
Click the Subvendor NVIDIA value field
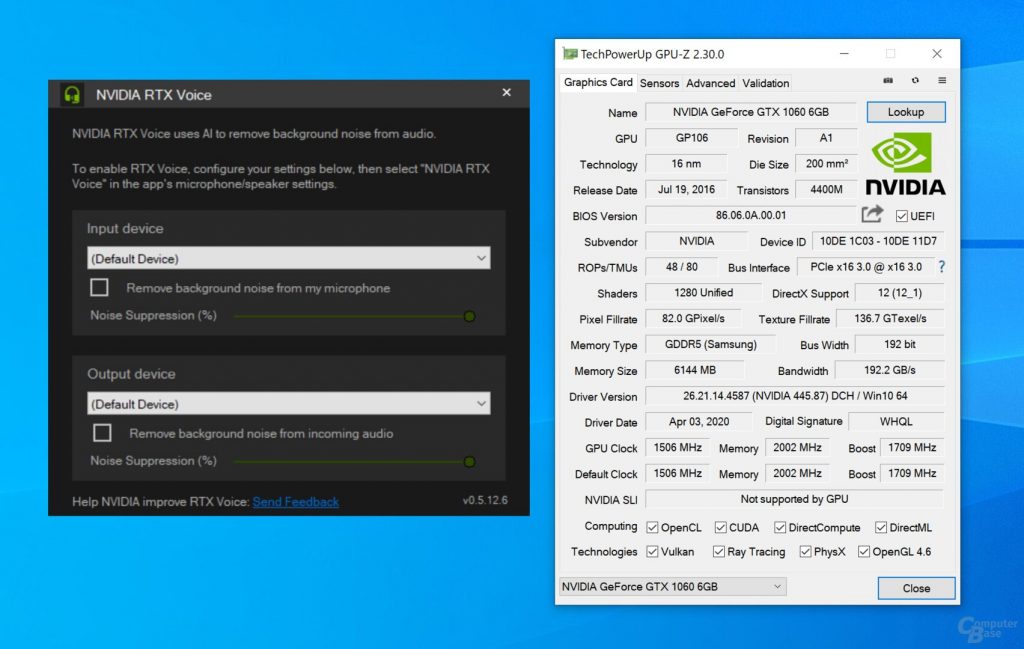pos(696,241)
